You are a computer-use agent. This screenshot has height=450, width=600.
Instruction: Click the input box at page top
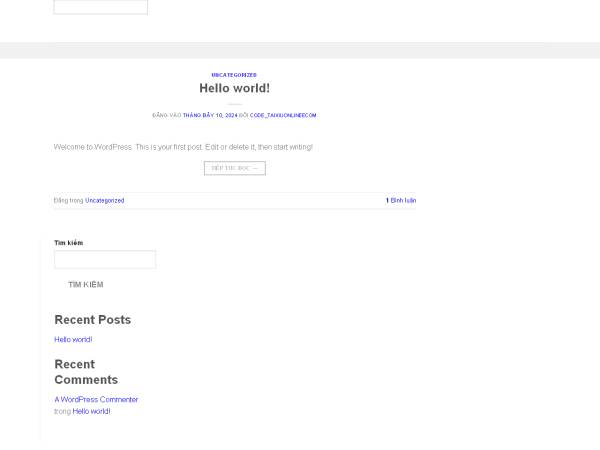point(100,7)
